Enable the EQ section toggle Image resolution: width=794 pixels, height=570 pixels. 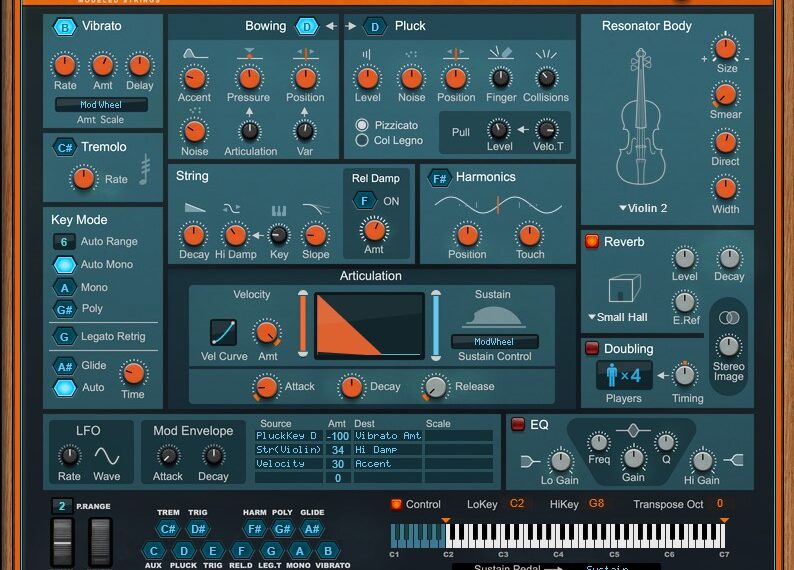(518, 424)
